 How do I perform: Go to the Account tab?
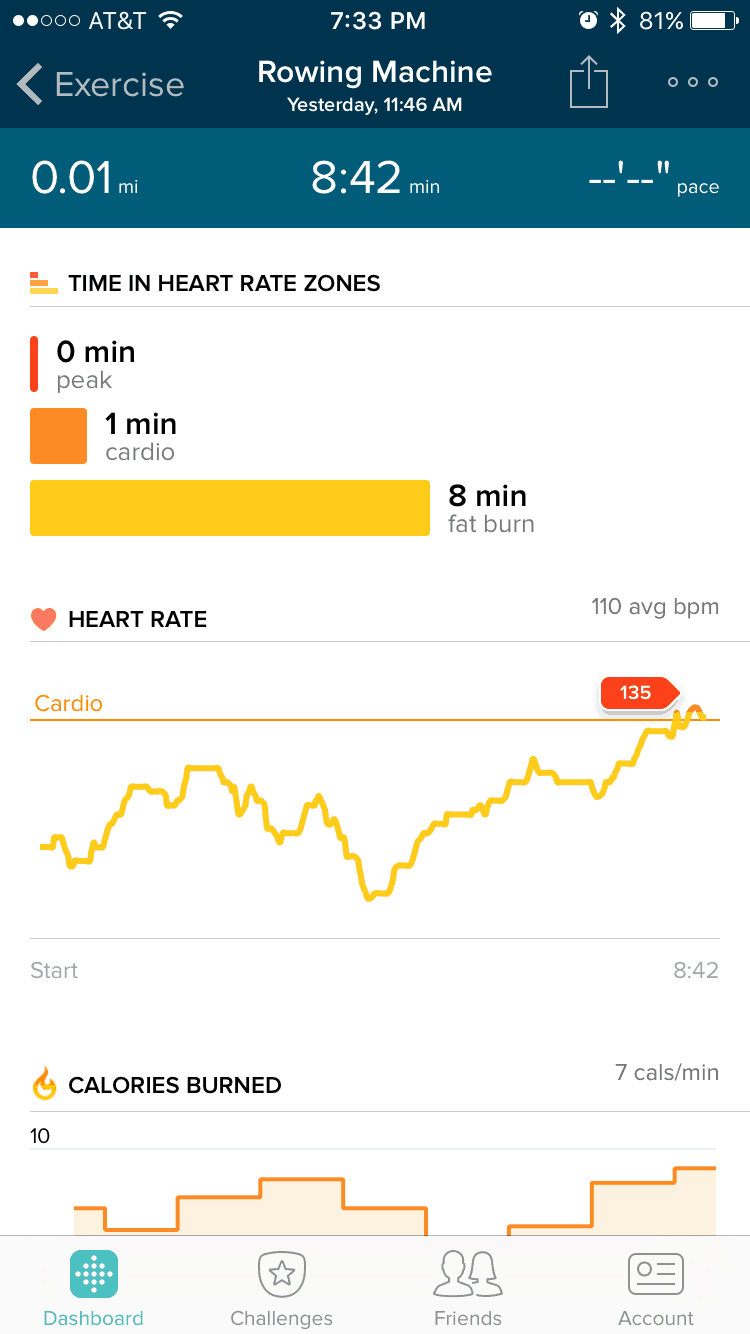[656, 1290]
